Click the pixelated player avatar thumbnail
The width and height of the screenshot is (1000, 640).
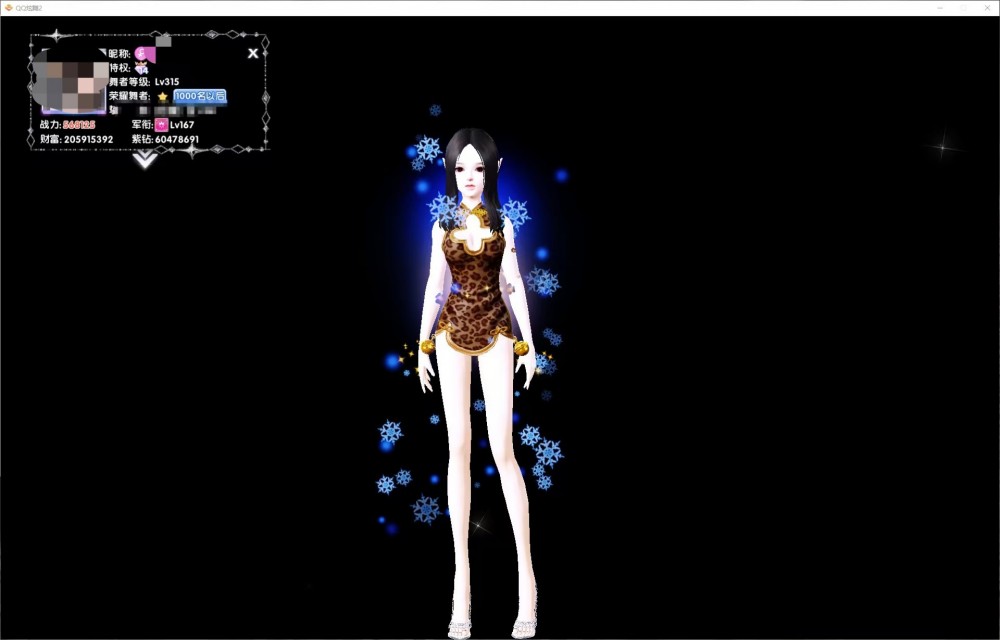click(x=70, y=80)
